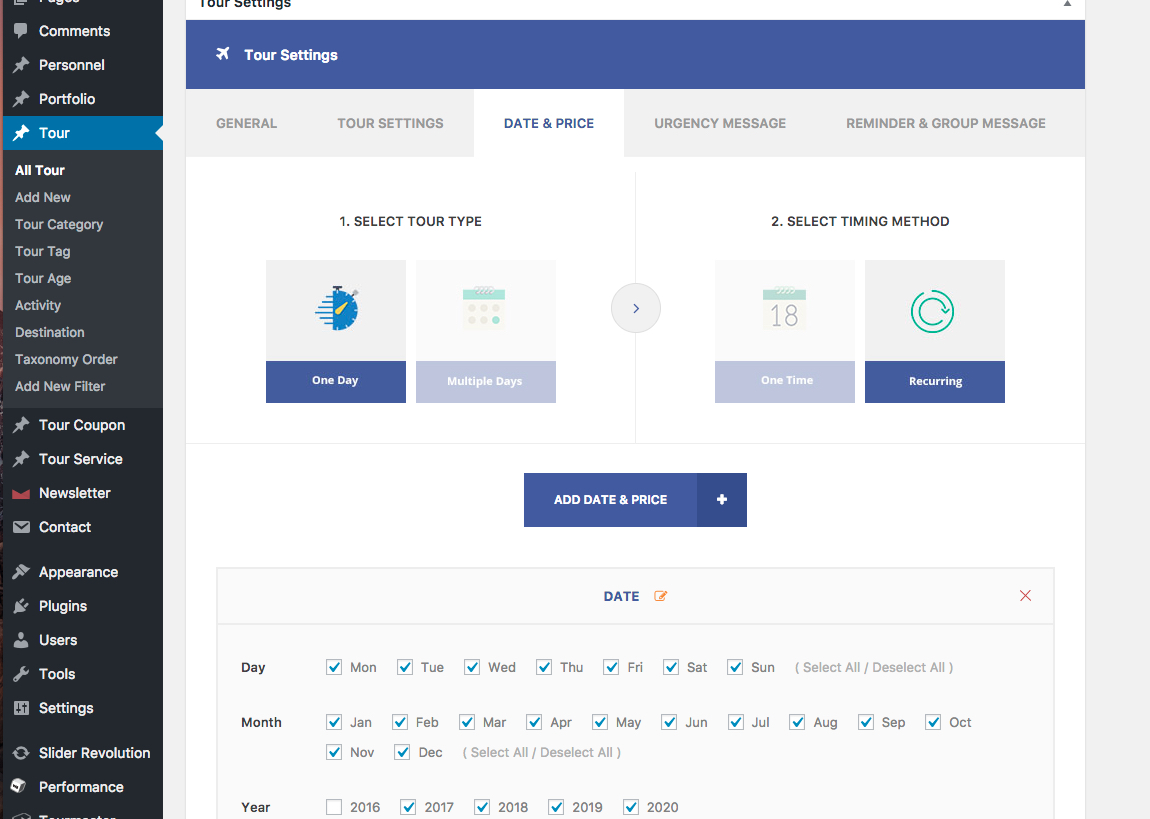Select the Multiple Days calendar icon
The width and height of the screenshot is (1150, 819).
tap(485, 310)
